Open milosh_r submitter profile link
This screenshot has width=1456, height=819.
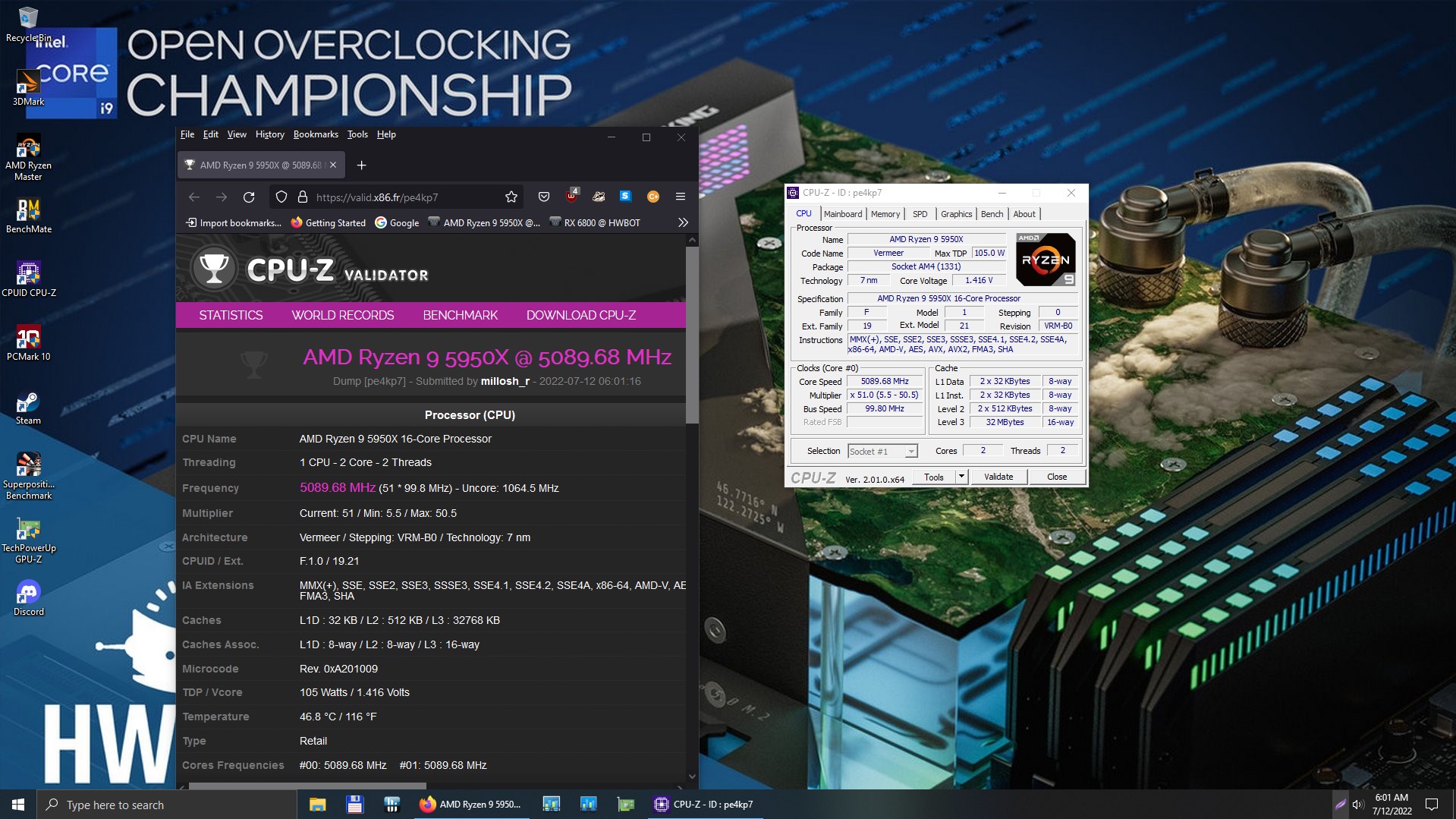[x=505, y=381]
